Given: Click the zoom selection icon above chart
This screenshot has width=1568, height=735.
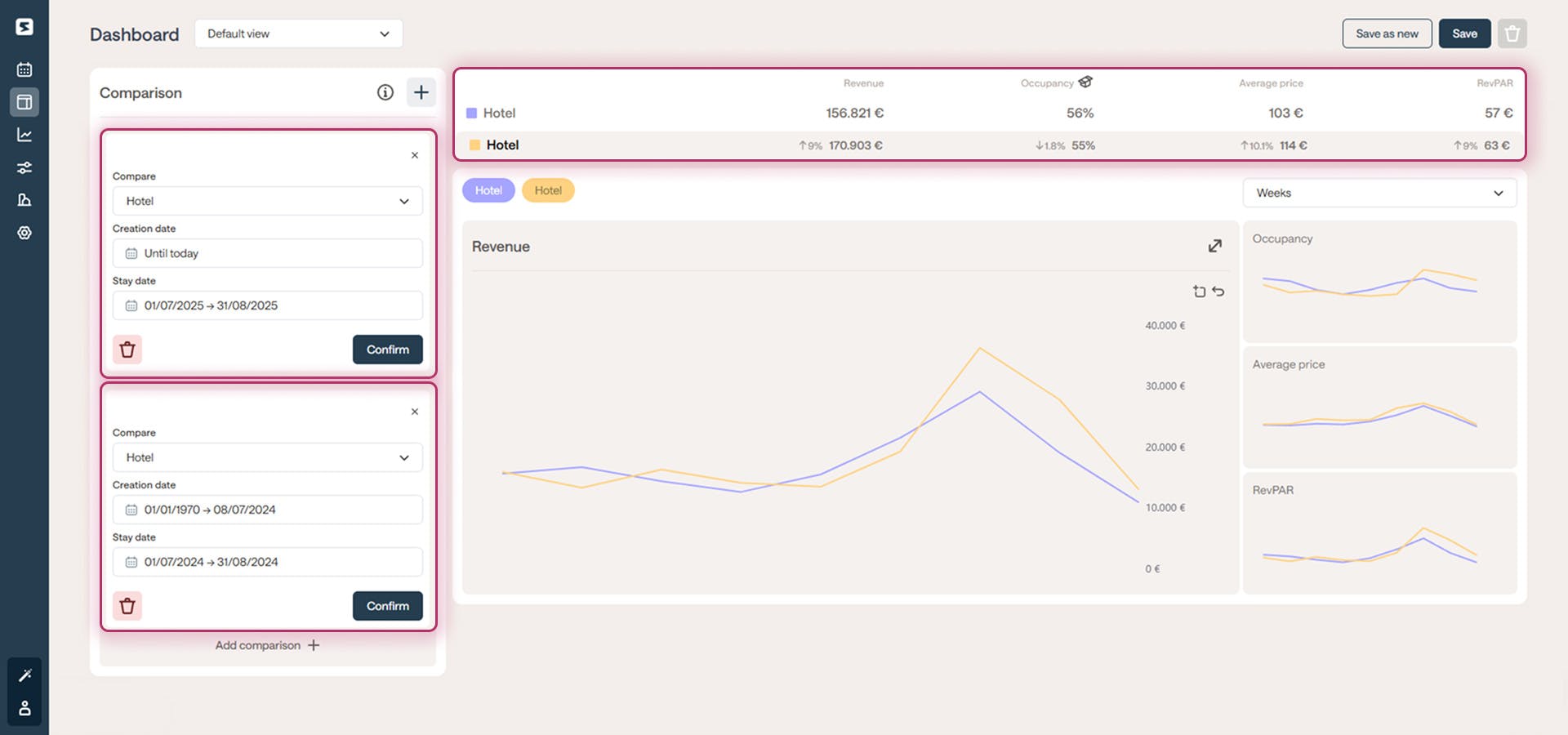Looking at the screenshot, I should tap(1199, 292).
